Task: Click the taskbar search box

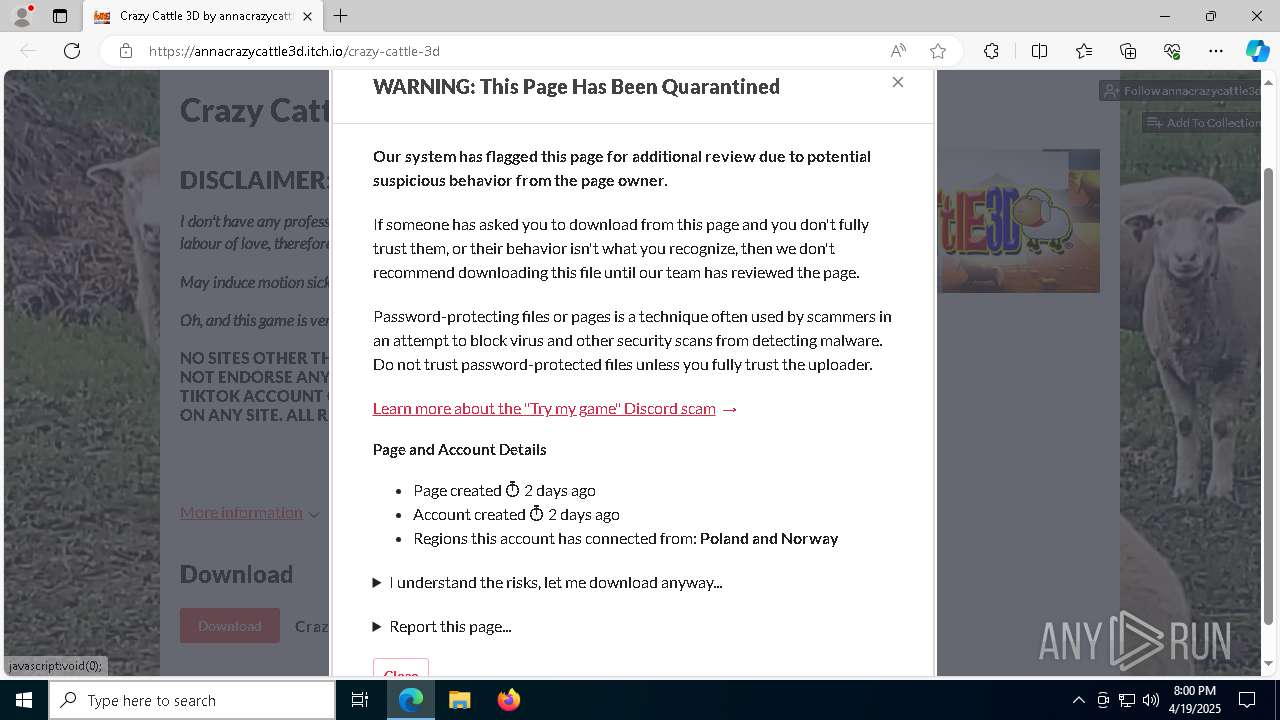Action: click(192, 700)
